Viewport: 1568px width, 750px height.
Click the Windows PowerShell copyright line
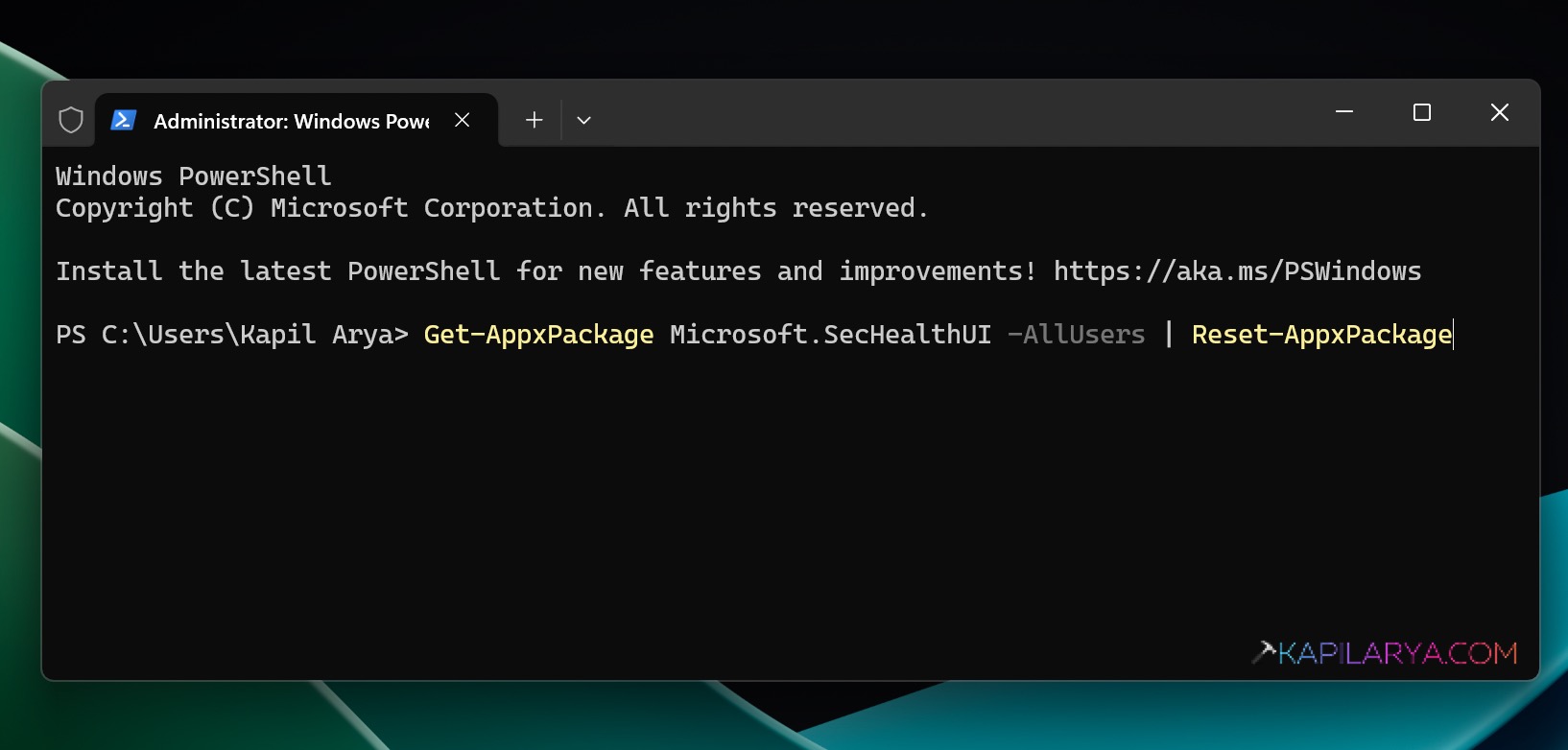tap(491, 207)
